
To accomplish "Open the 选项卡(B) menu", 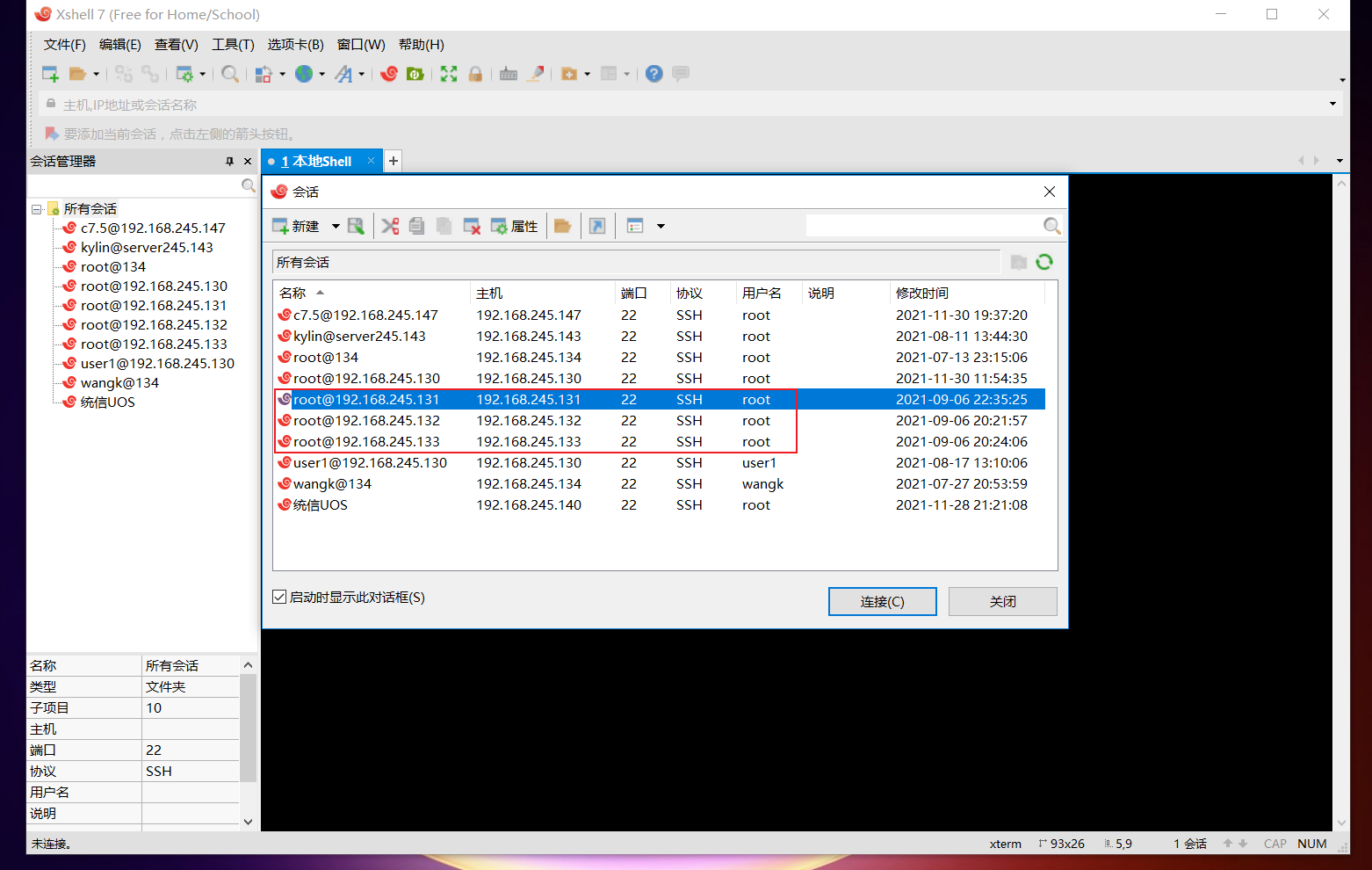I will [x=296, y=44].
